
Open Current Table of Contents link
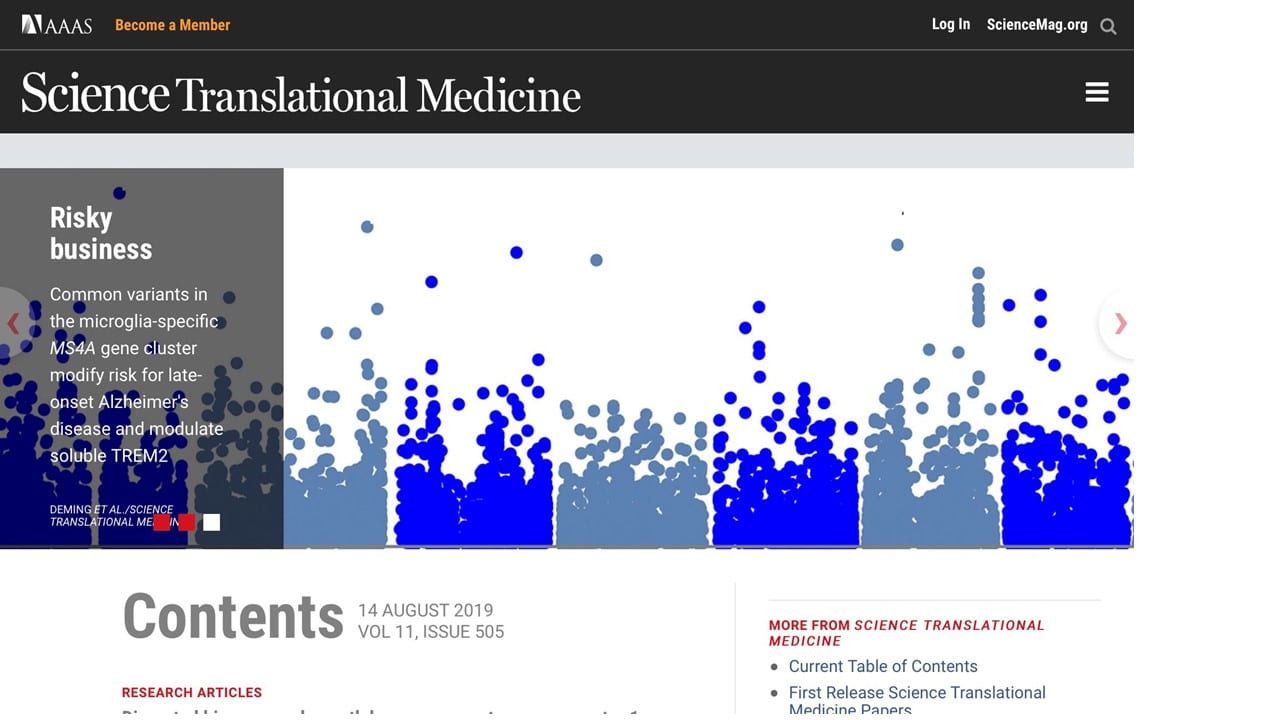(883, 666)
